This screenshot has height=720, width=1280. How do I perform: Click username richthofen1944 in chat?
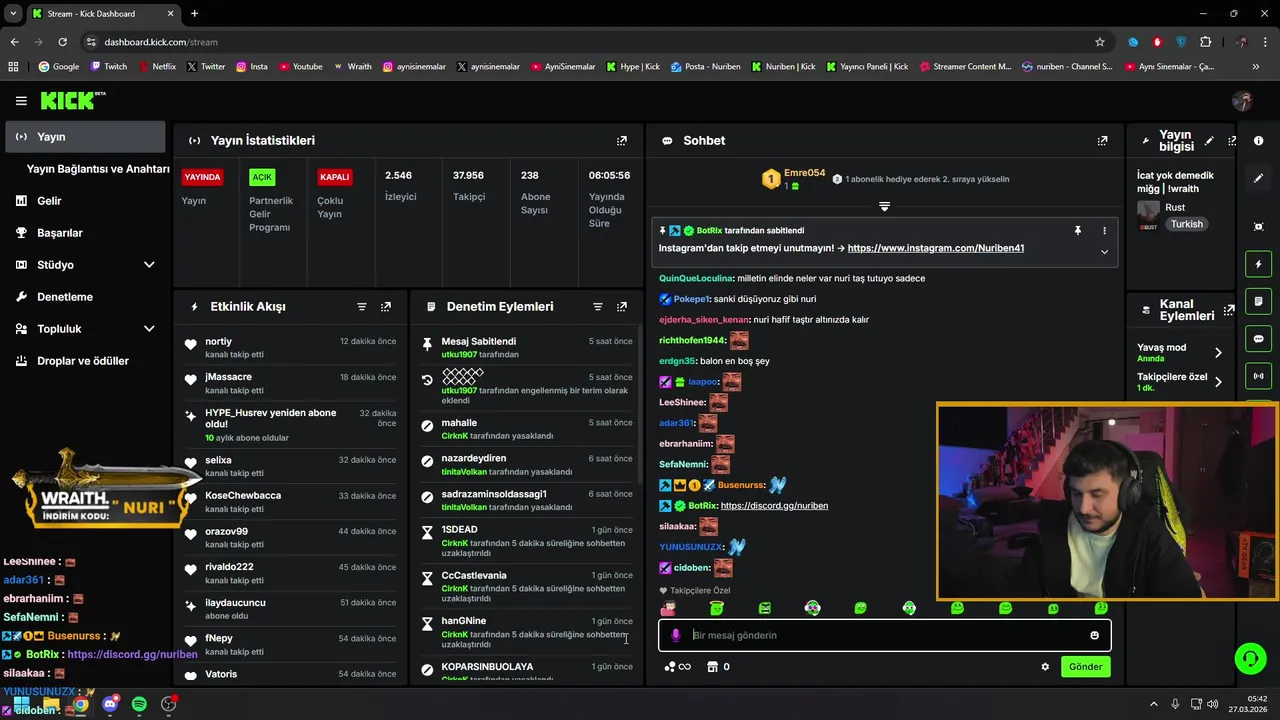(x=692, y=340)
